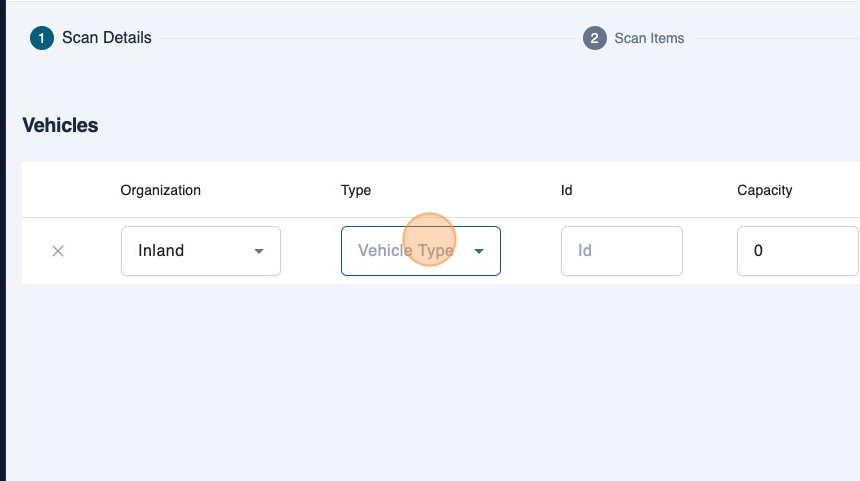Click the 0 value in Capacity
The height and width of the screenshot is (481, 860).
pos(758,251)
